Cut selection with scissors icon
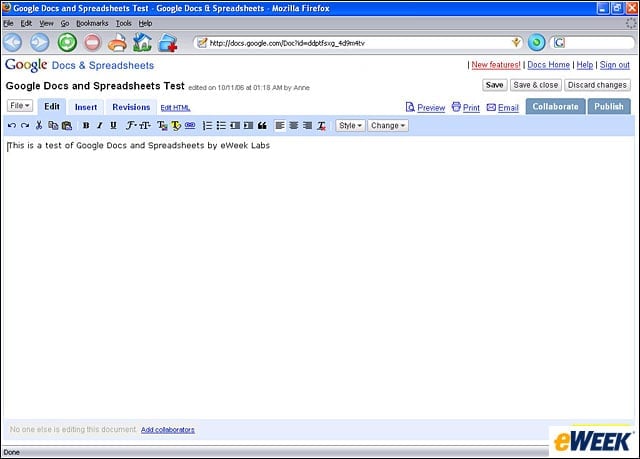 [x=39, y=126]
